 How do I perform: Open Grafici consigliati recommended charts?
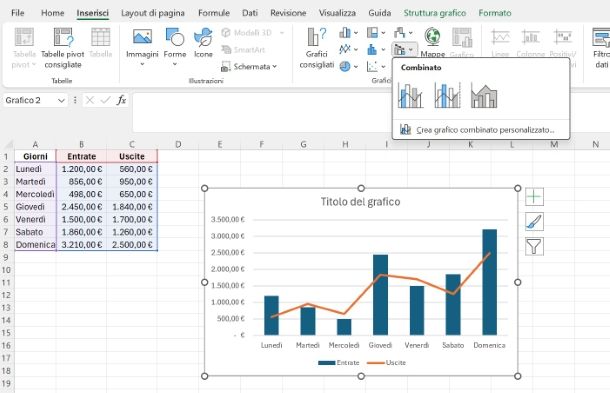click(317, 48)
